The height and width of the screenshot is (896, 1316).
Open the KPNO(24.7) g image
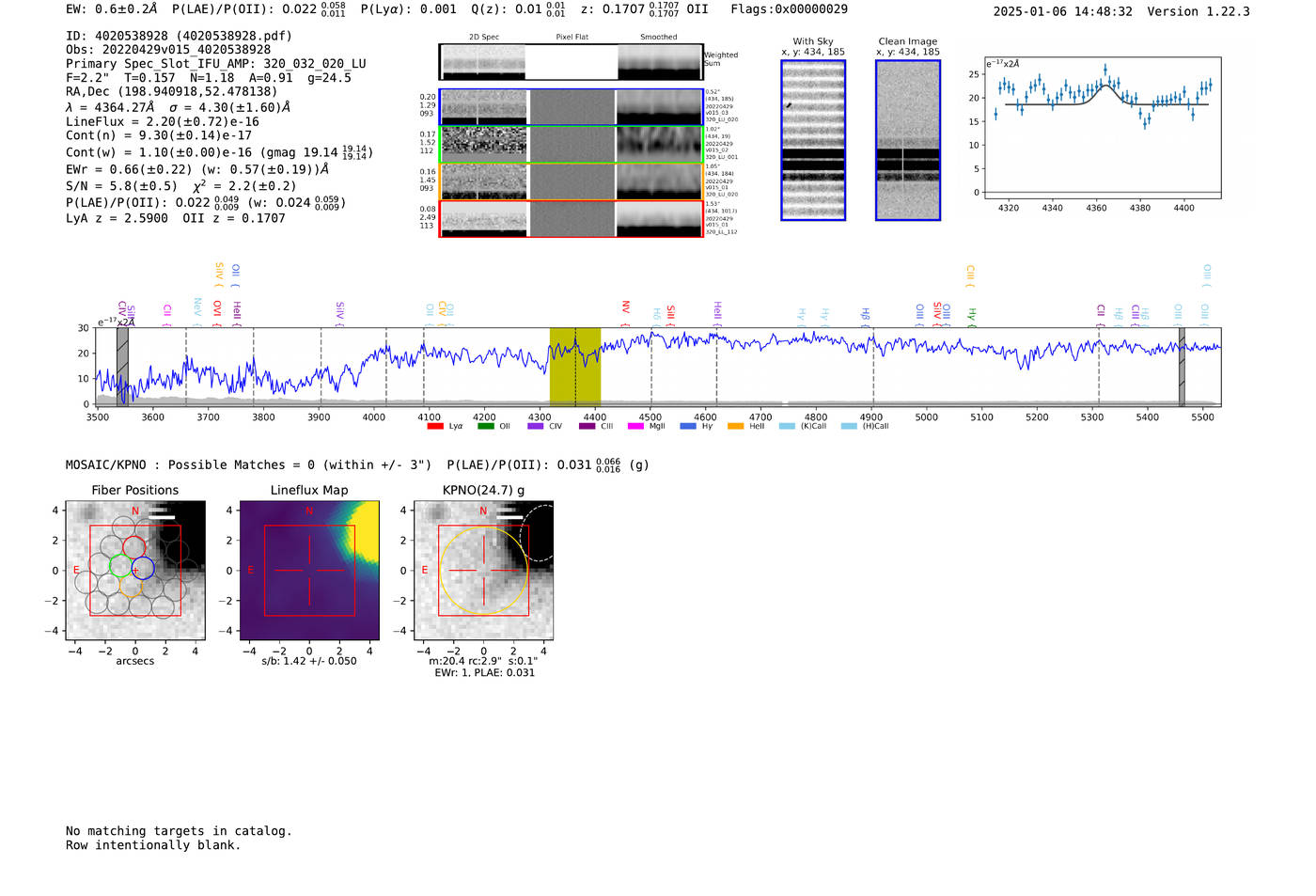(483, 570)
